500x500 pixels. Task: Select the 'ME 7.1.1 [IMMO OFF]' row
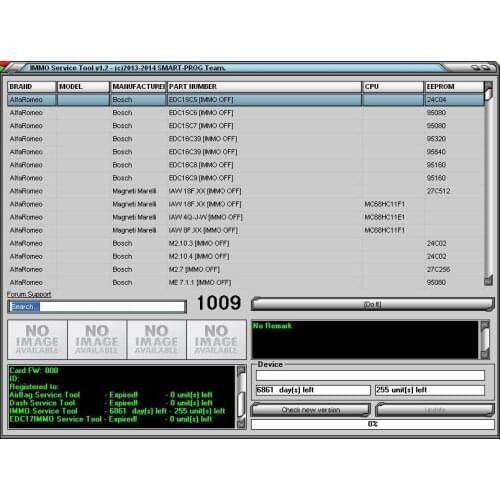246,282
